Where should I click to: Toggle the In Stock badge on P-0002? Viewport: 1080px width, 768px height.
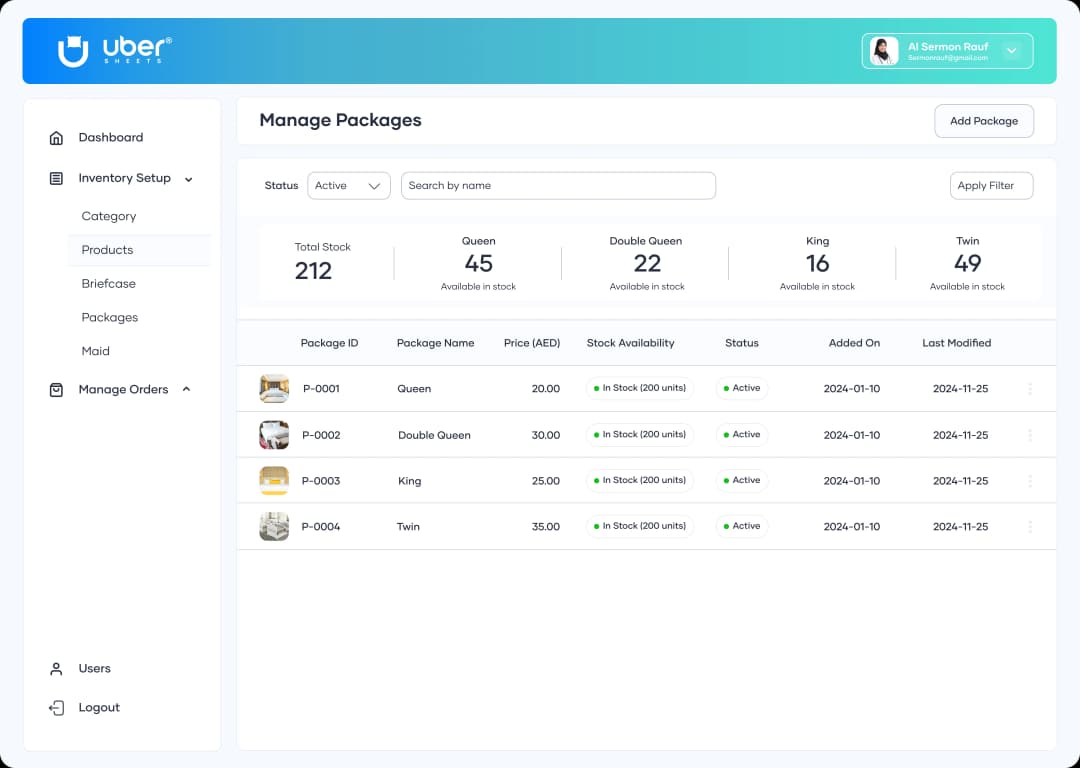(640, 434)
